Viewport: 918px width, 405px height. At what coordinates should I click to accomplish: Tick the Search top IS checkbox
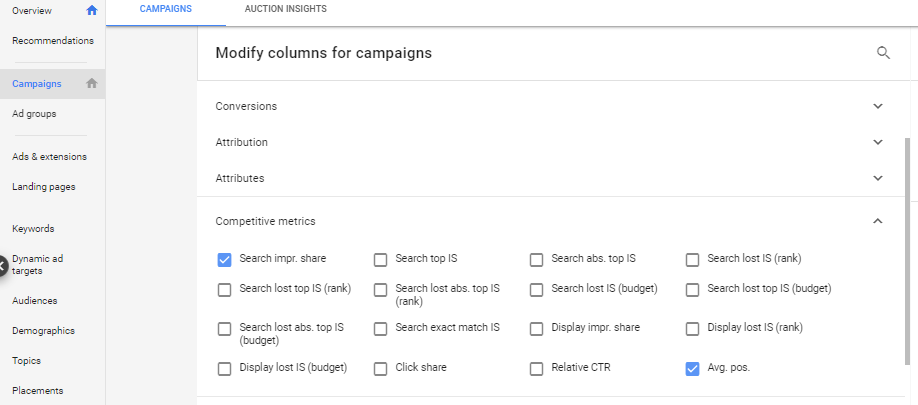tap(380, 260)
